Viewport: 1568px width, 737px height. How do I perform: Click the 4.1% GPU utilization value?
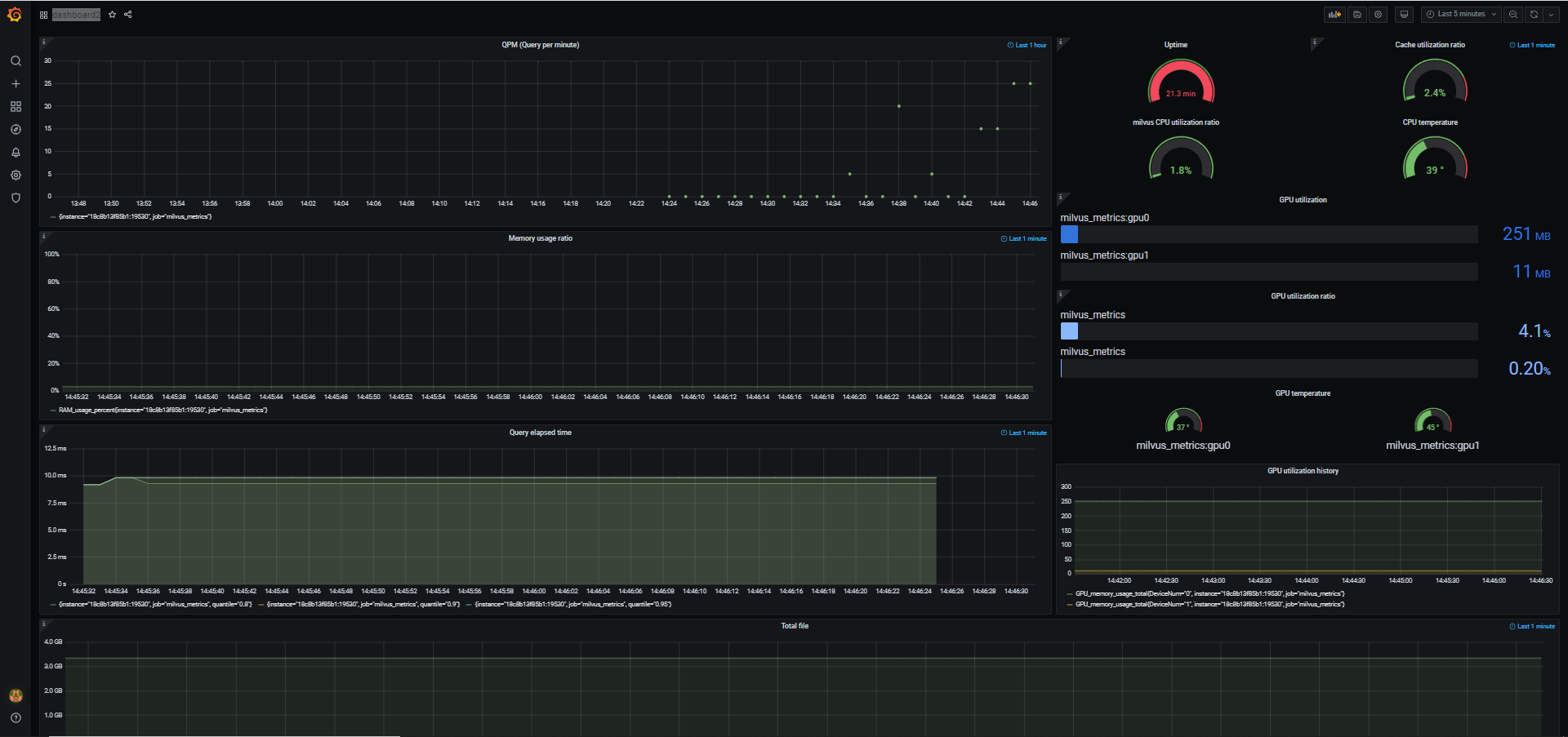(x=1534, y=331)
